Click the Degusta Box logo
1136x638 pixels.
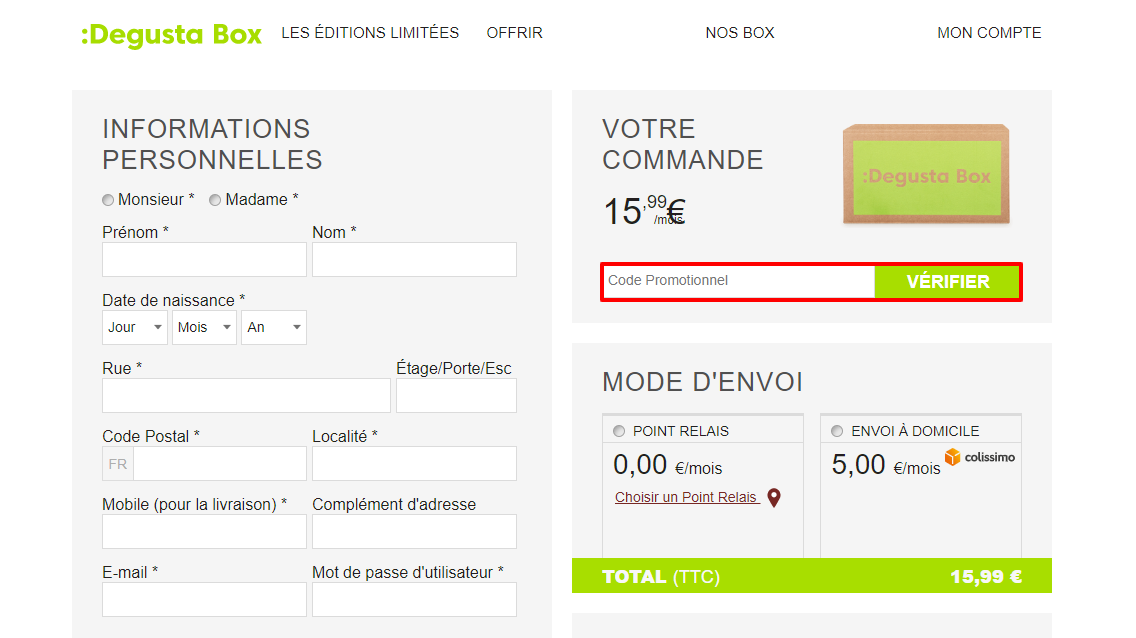pos(171,34)
